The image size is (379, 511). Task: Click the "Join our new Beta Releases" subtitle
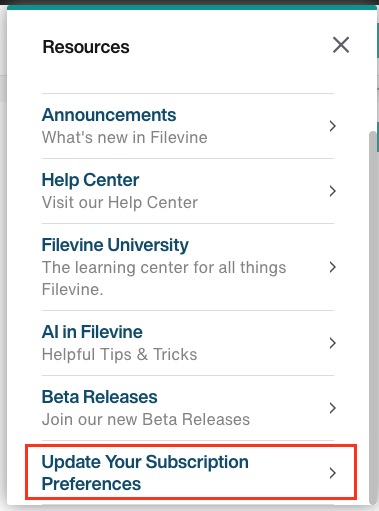point(146,419)
